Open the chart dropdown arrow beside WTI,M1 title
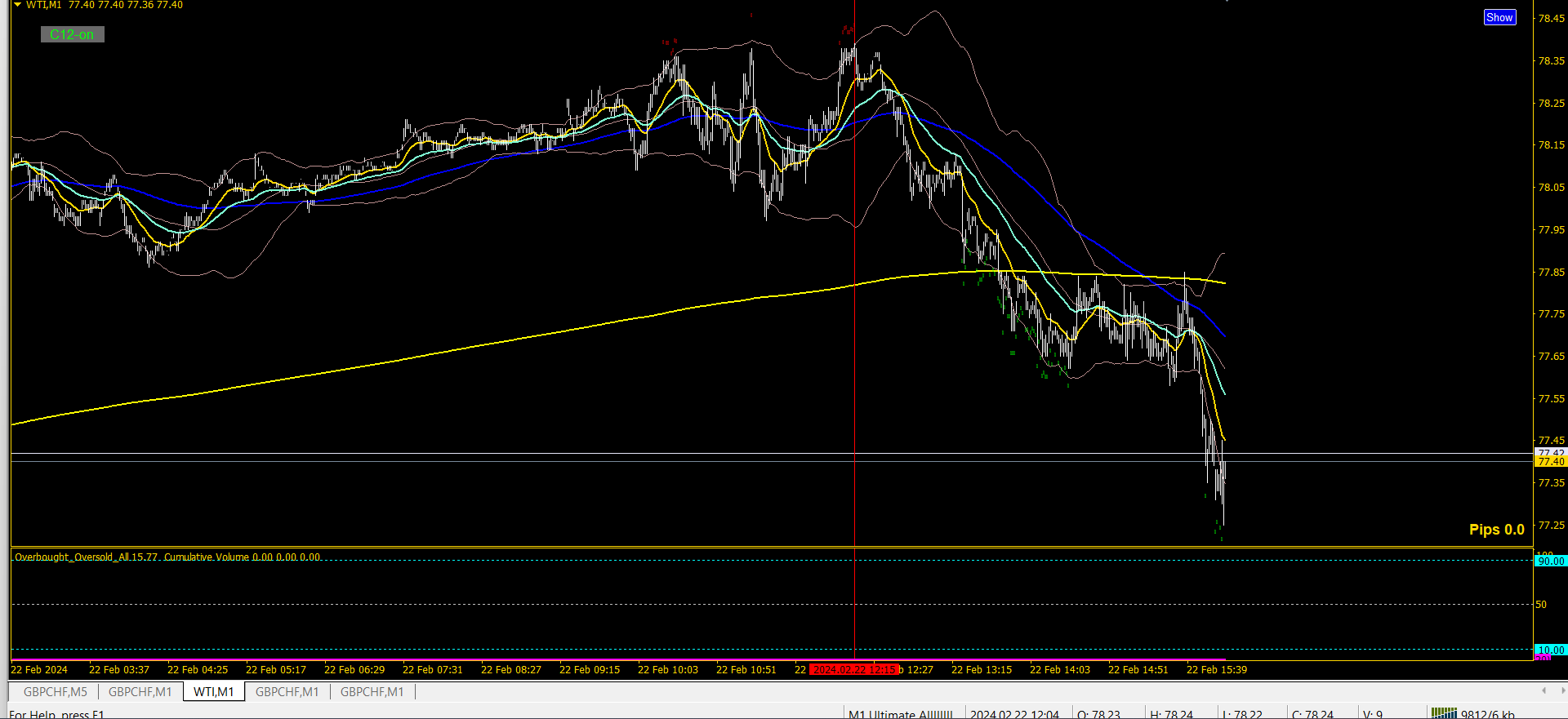This screenshot has height=719, width=1568. coord(18,5)
